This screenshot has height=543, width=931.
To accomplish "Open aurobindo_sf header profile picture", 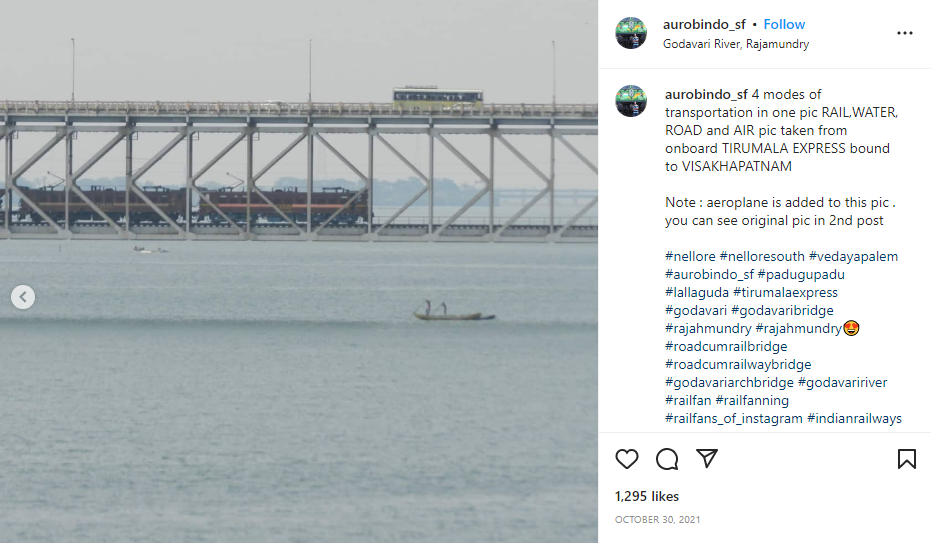I will coord(631,33).
